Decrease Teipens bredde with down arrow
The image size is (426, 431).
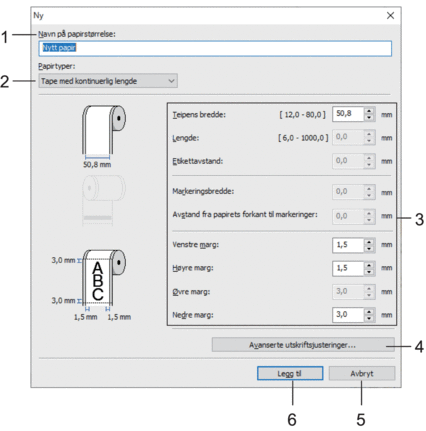coord(369,118)
